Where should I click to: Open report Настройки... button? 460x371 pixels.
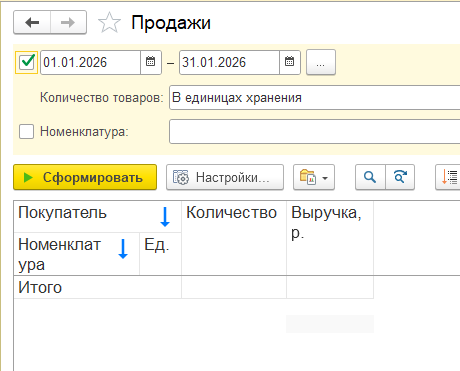click(x=225, y=177)
